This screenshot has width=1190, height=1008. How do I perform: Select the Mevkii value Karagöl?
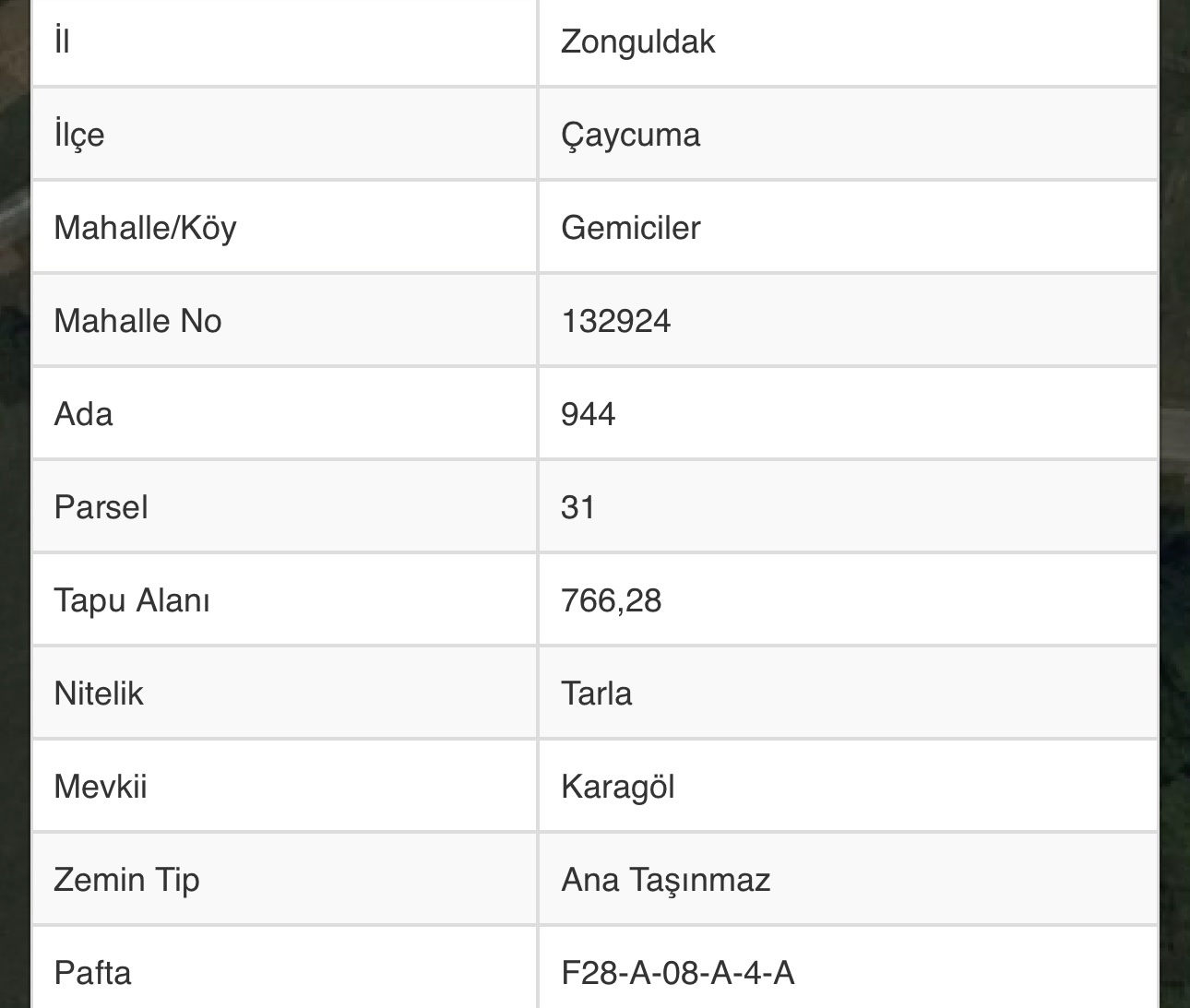(x=618, y=788)
